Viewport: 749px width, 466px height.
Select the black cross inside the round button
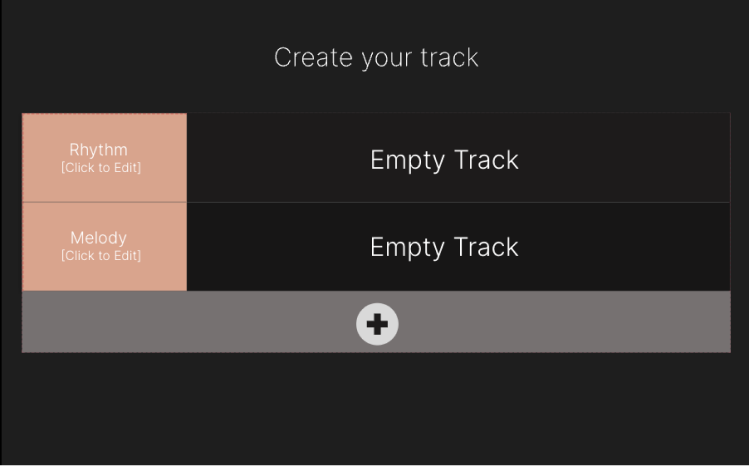(377, 324)
